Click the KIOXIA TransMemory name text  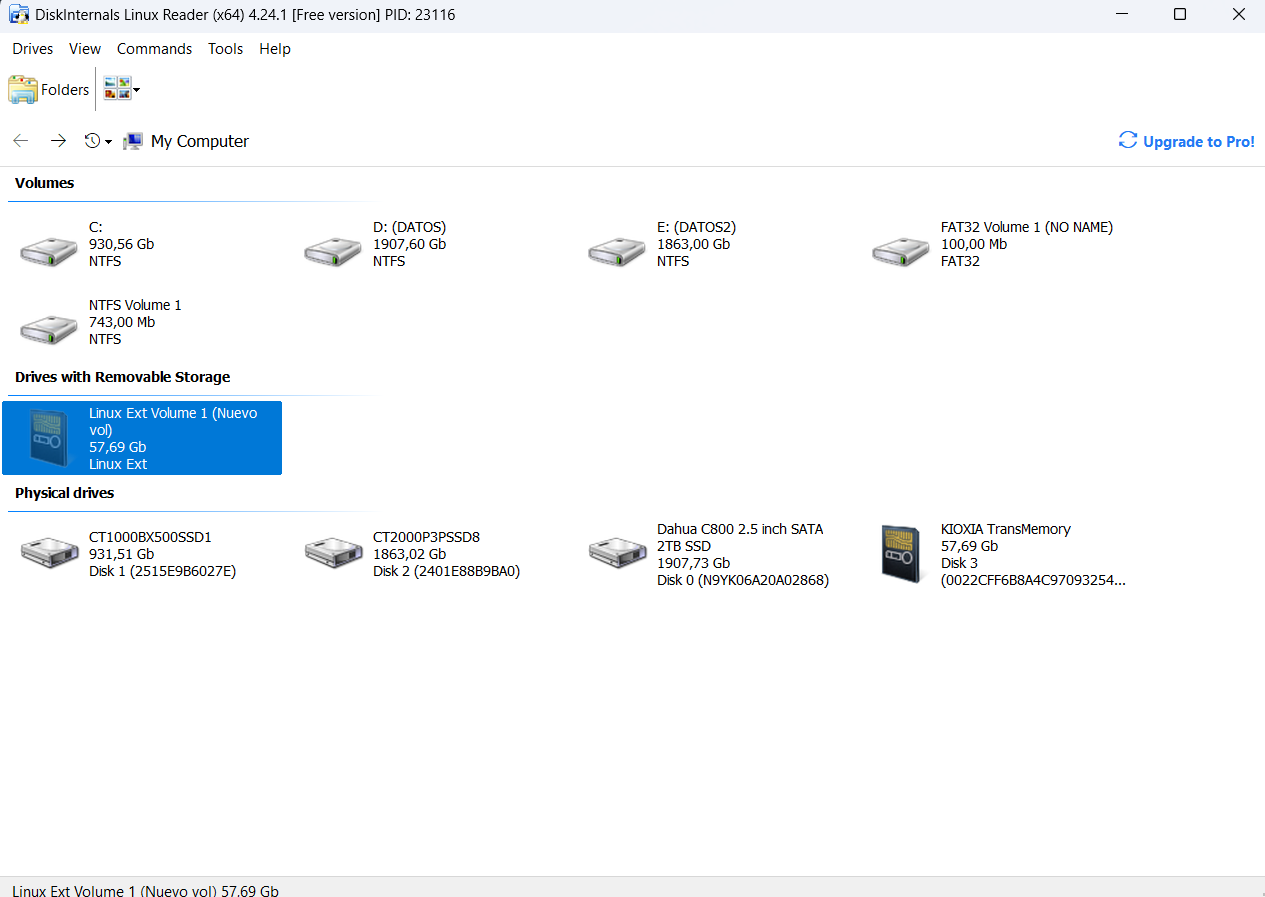click(x=1006, y=529)
